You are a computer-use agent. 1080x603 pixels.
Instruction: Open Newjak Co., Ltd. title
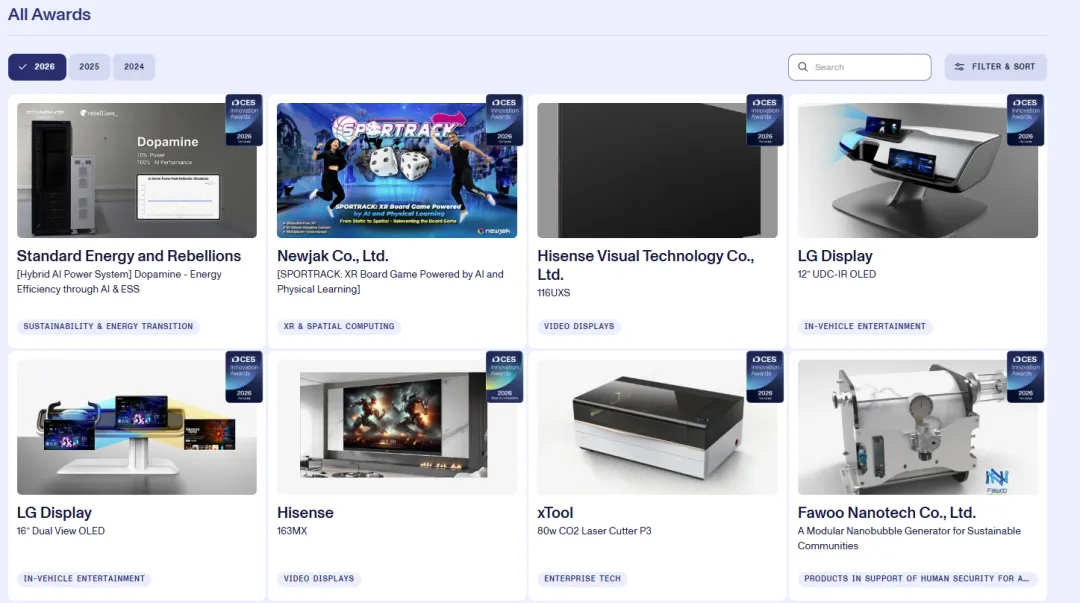pyautogui.click(x=333, y=256)
